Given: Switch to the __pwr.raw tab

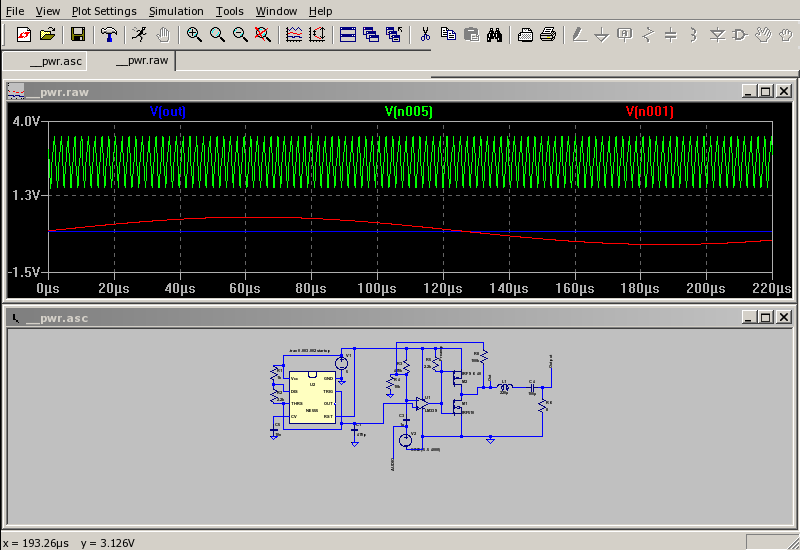Looking at the screenshot, I should tap(132, 61).
